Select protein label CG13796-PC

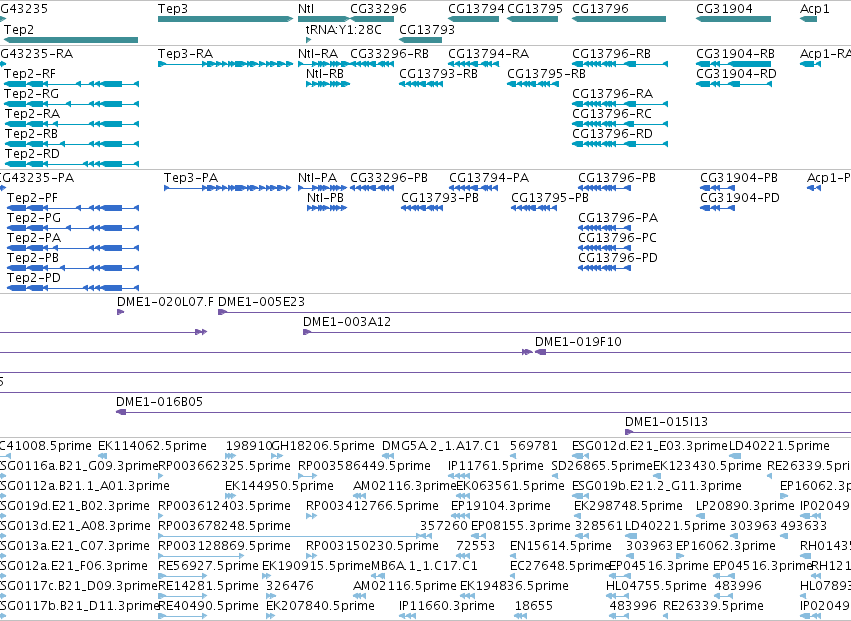click(618, 238)
